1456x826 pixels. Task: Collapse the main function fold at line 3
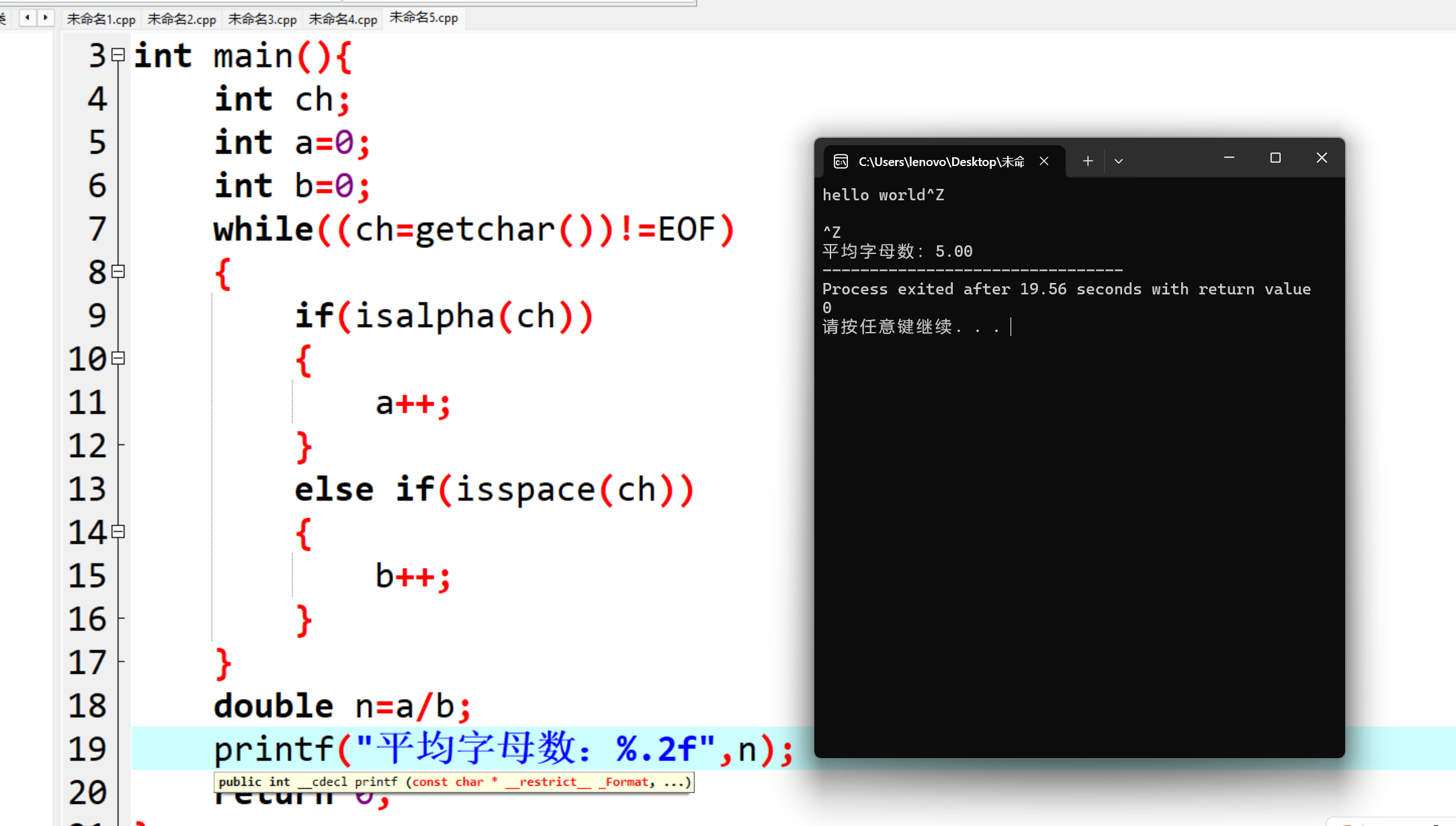coord(118,55)
